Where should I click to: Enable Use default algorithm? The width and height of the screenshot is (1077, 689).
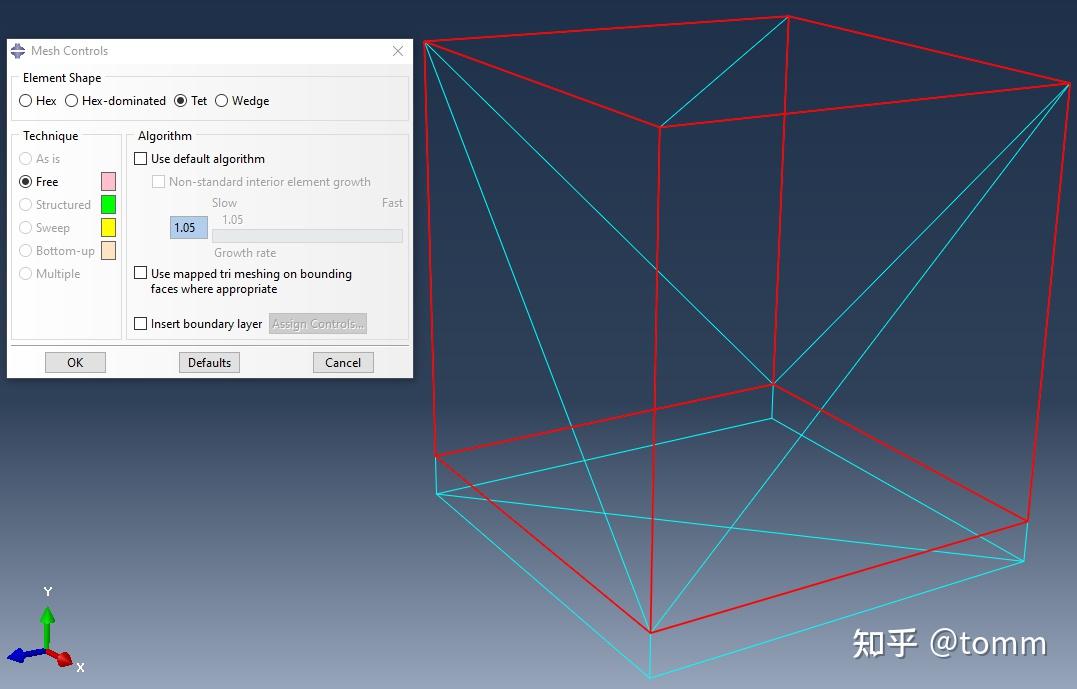coord(140,158)
